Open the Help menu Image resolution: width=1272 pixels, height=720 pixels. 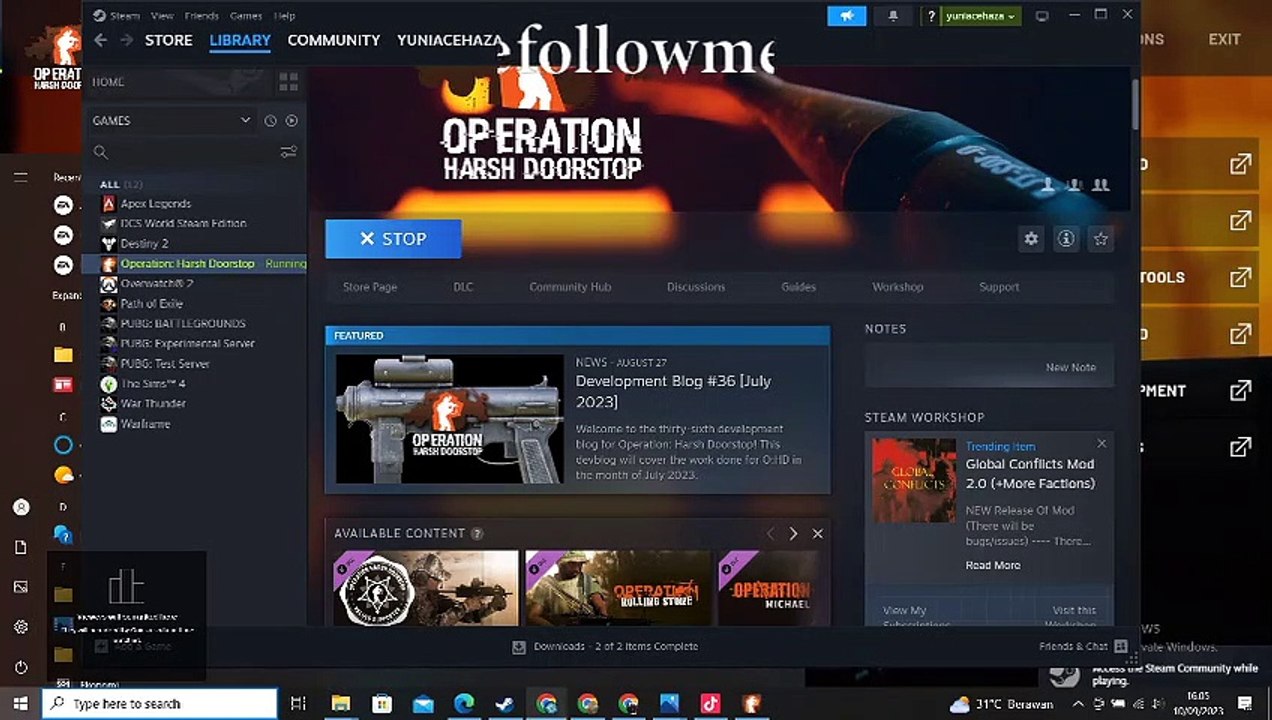pyautogui.click(x=284, y=16)
